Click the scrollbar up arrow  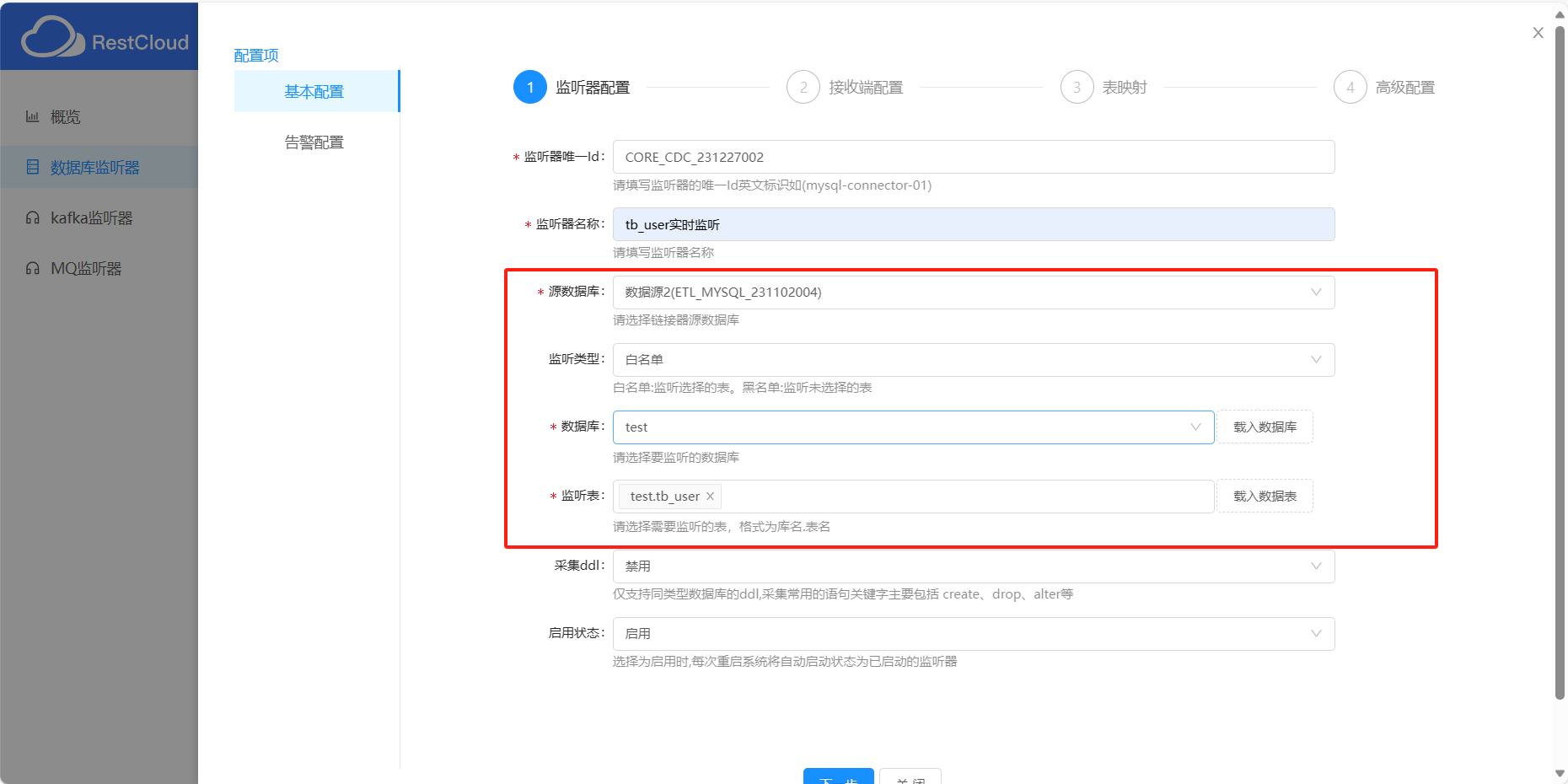pyautogui.click(x=1560, y=14)
